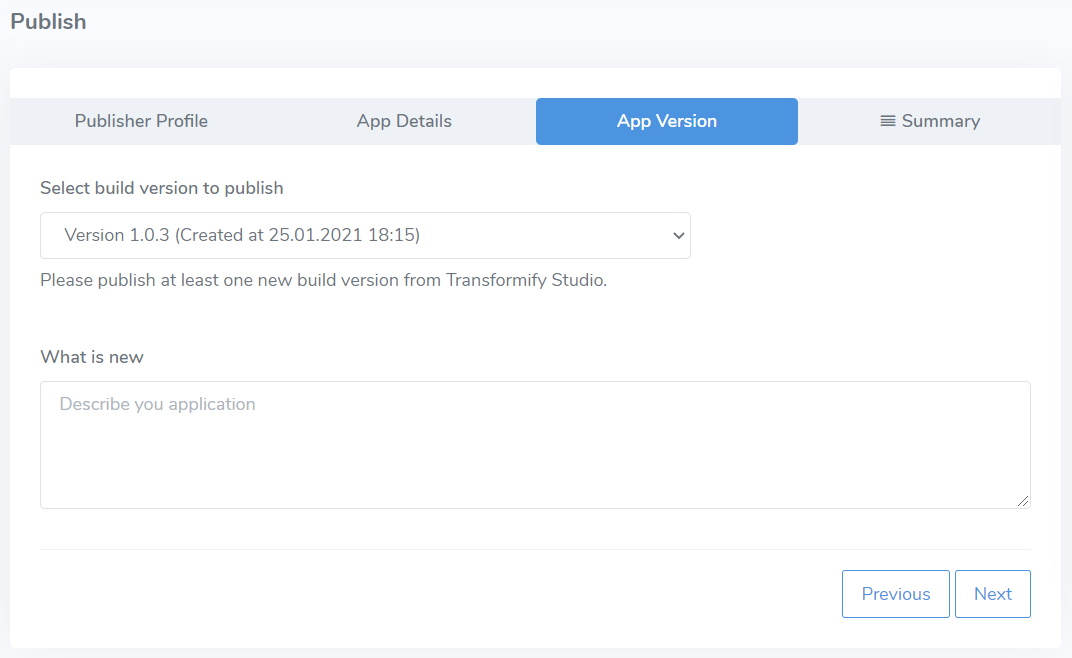The image size is (1072, 658).
Task: Focus the What is new text area
Action: [x=535, y=445]
